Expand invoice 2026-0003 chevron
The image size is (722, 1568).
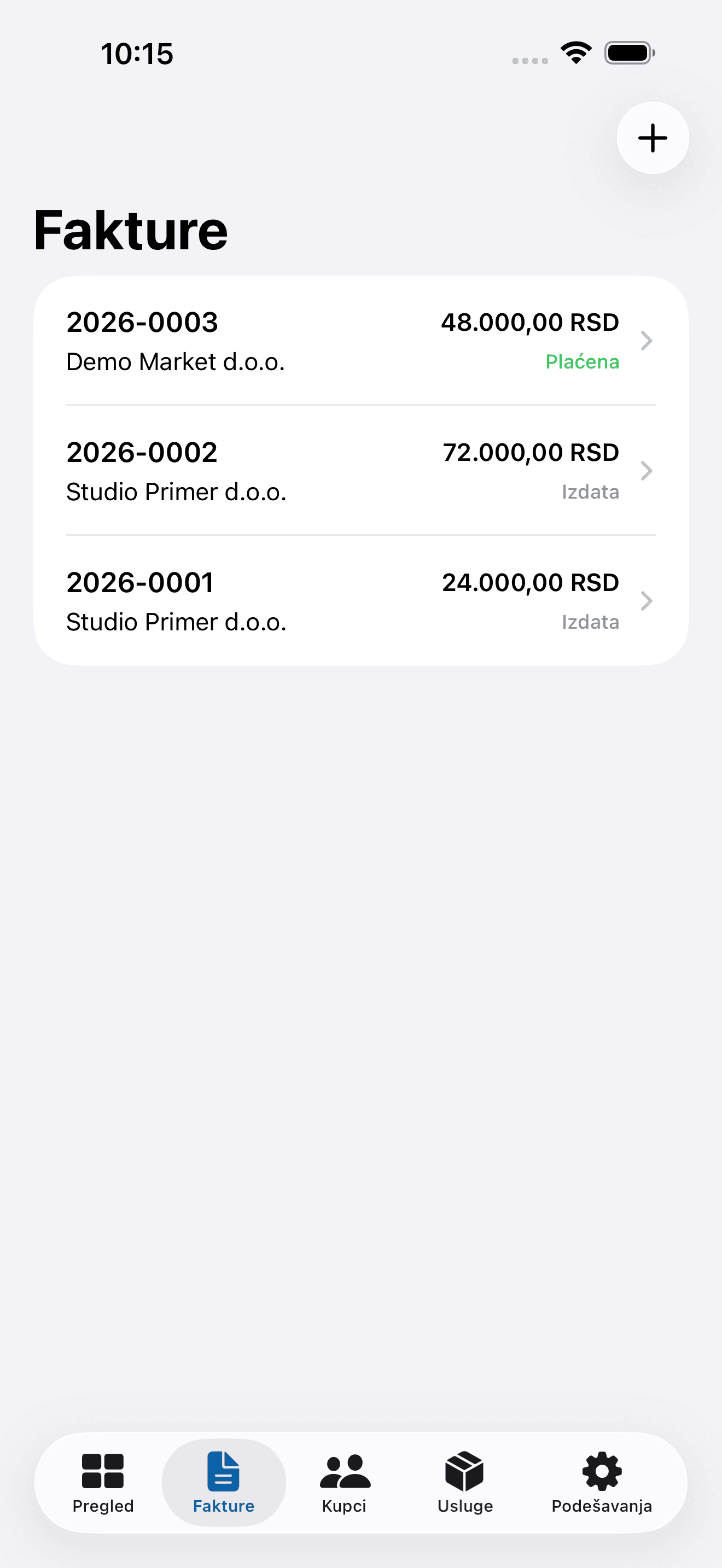pos(647,341)
